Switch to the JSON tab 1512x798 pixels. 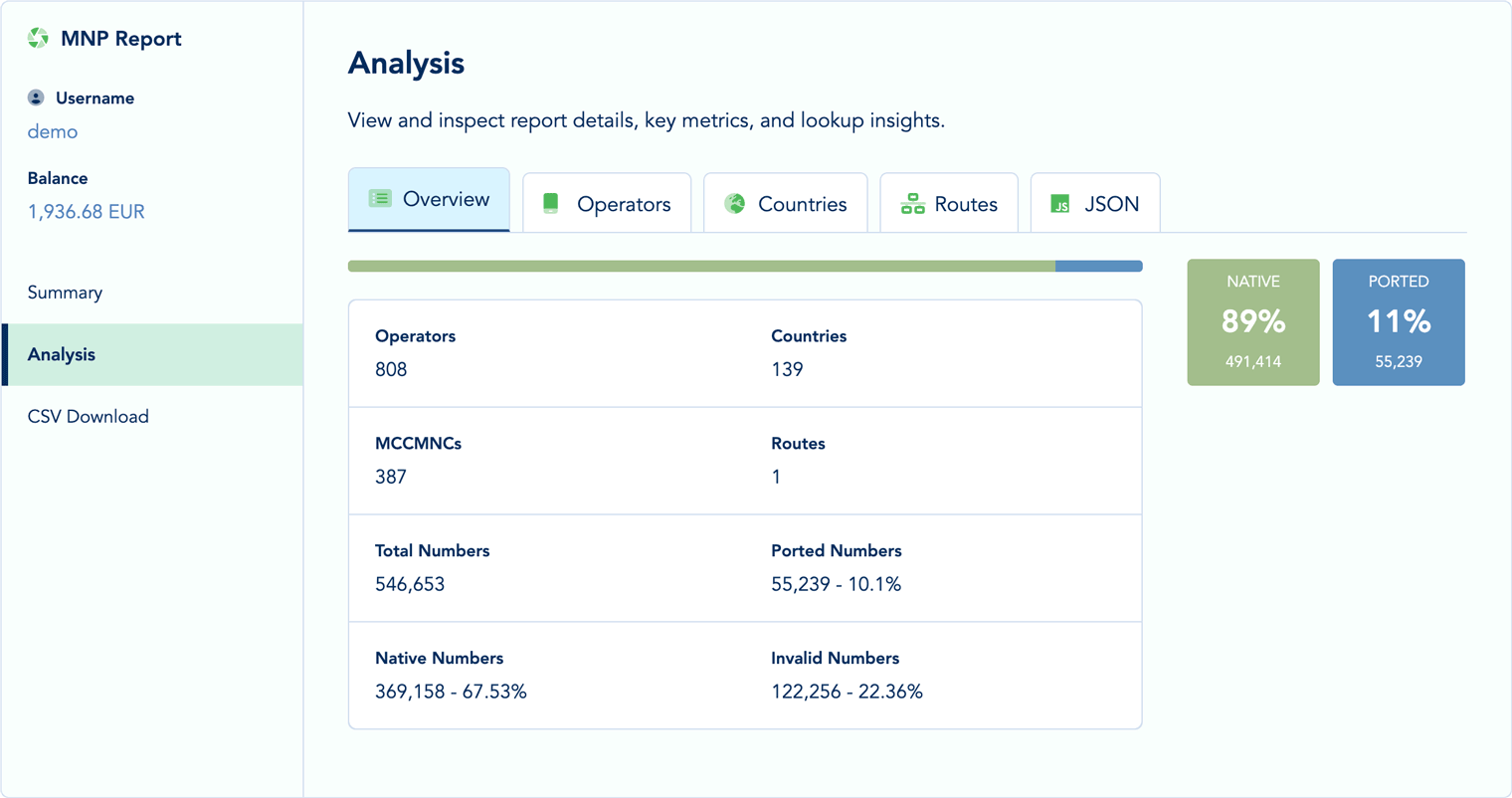(1094, 203)
